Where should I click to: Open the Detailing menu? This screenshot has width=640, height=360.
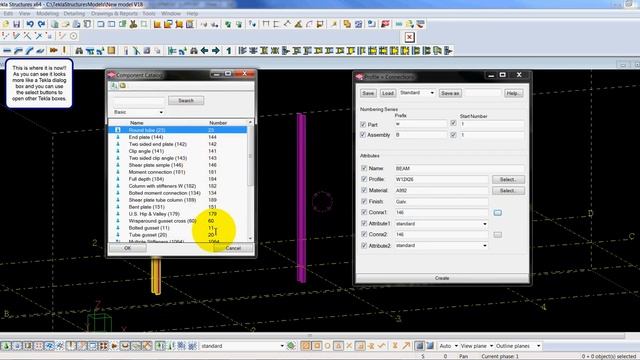[x=74, y=13]
